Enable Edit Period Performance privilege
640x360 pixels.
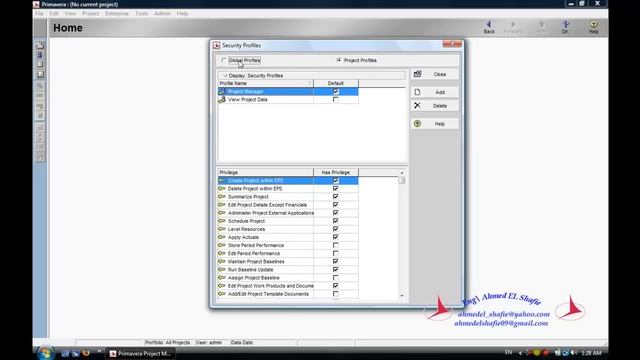coord(336,253)
